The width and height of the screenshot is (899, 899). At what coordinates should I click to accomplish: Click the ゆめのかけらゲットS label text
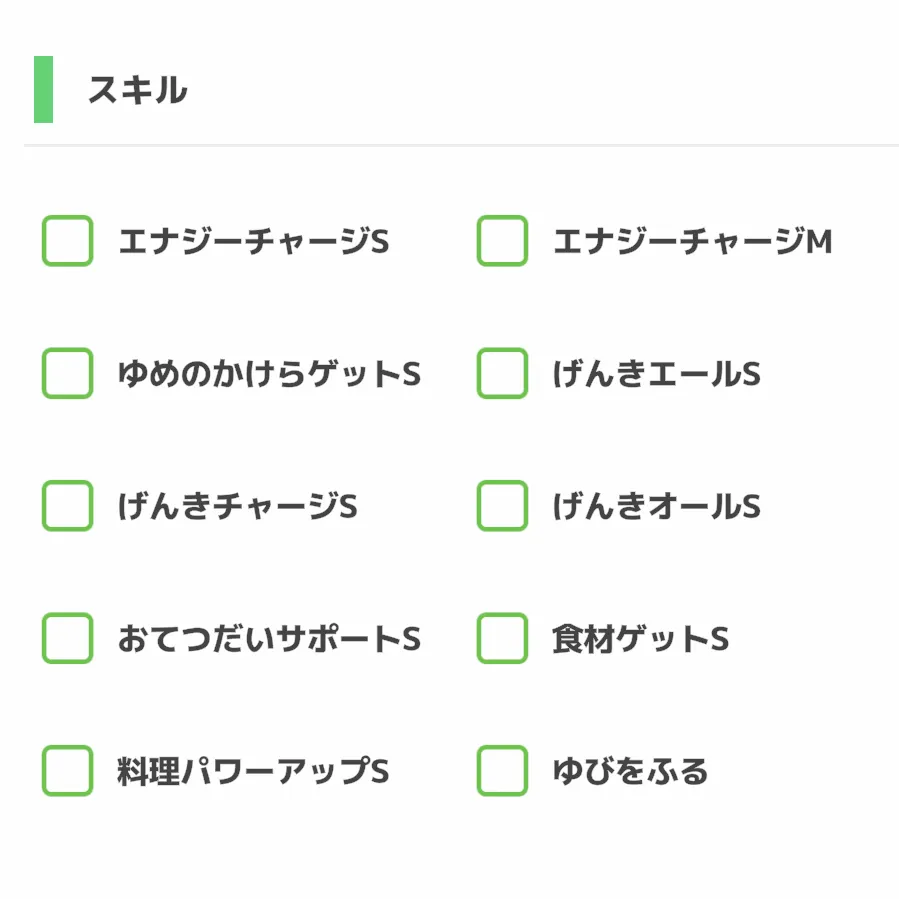[269, 375]
